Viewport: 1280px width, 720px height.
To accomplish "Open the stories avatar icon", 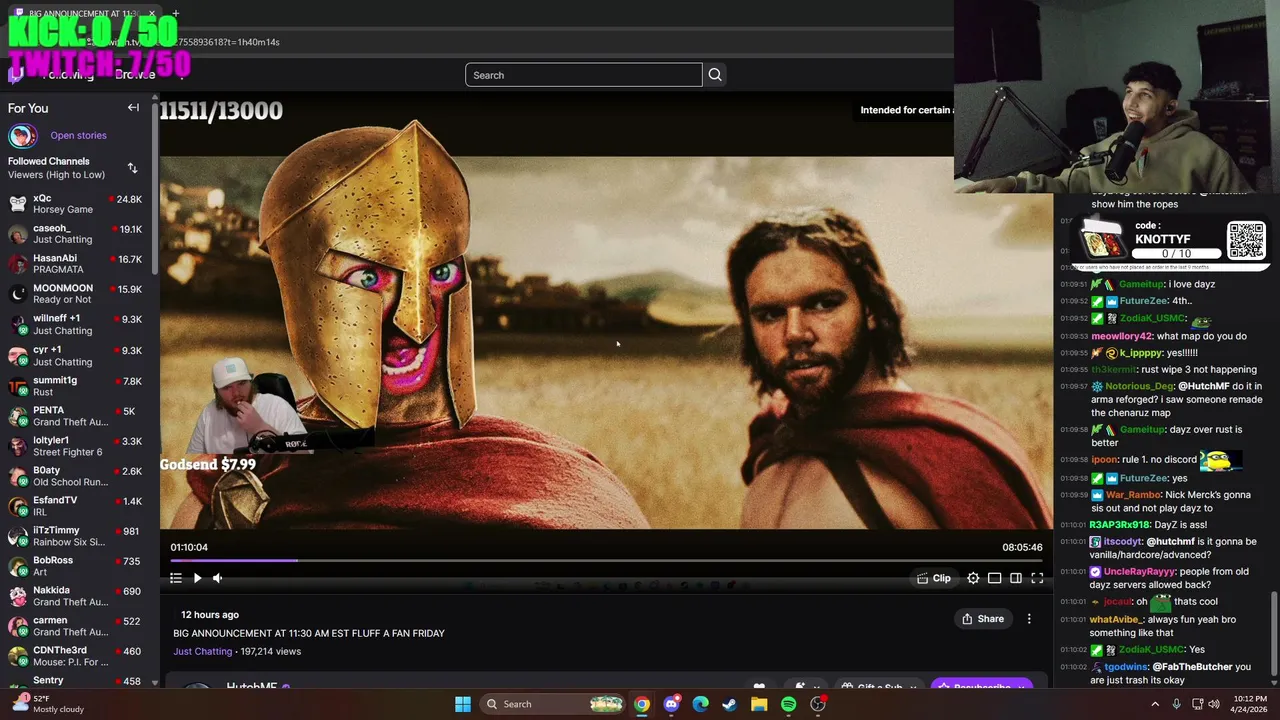I will pos(22,135).
